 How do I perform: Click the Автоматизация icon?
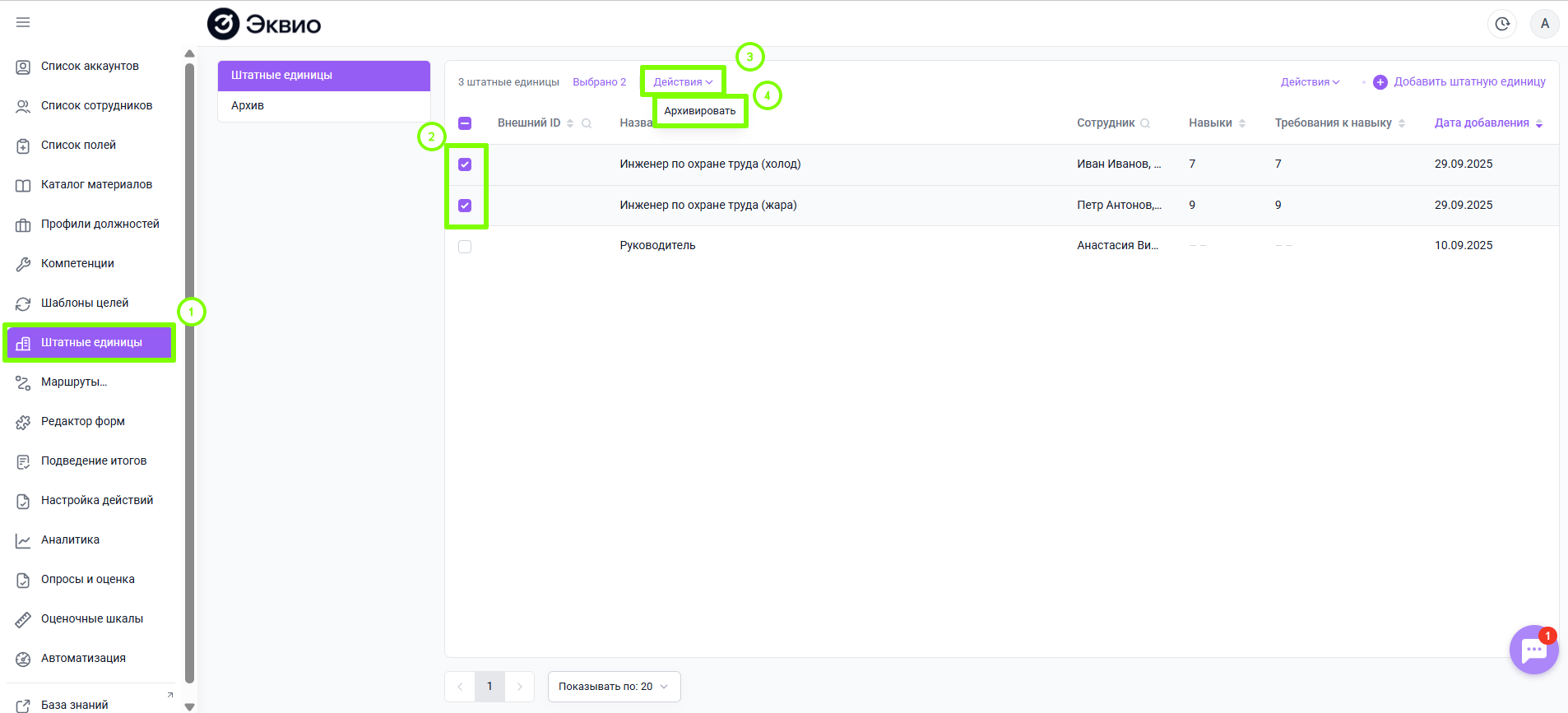click(23, 659)
